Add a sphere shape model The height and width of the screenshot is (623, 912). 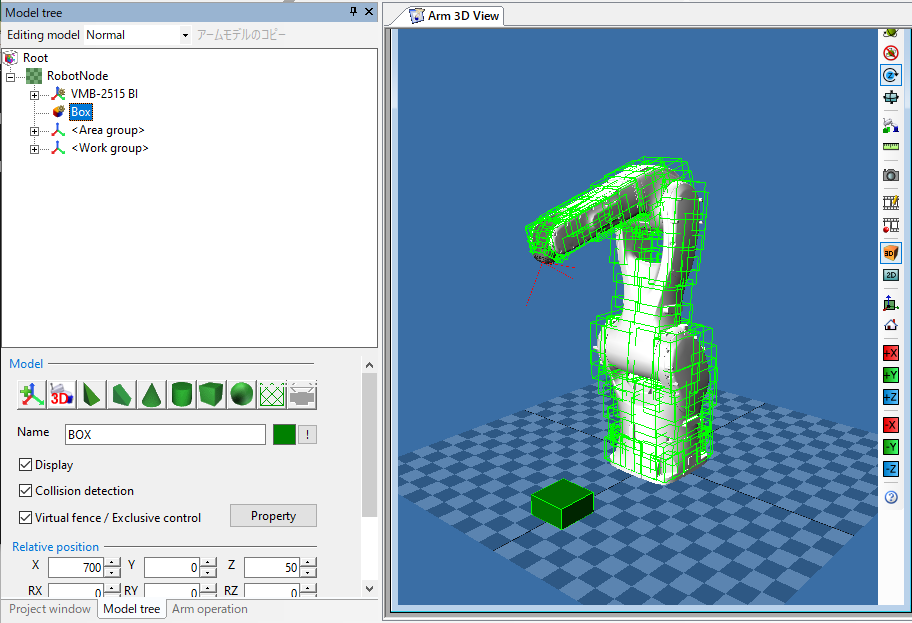241,394
